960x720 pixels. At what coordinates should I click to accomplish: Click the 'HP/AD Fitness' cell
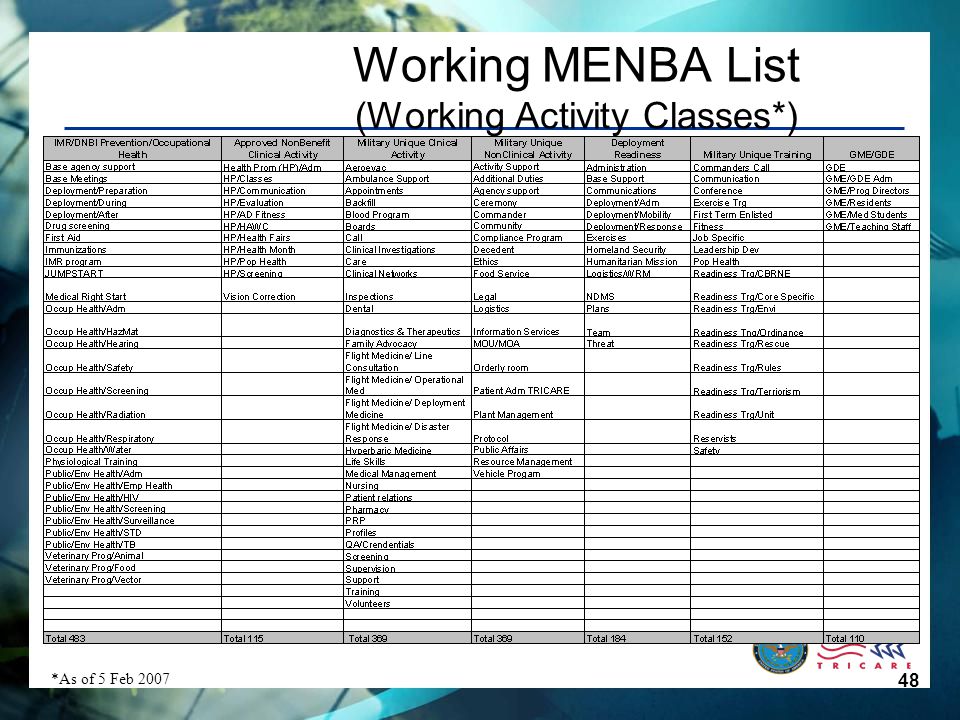[282, 214]
